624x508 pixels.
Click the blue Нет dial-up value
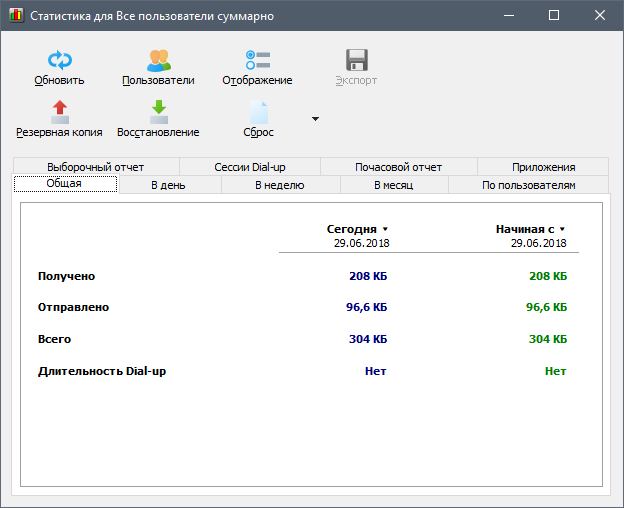(376, 371)
